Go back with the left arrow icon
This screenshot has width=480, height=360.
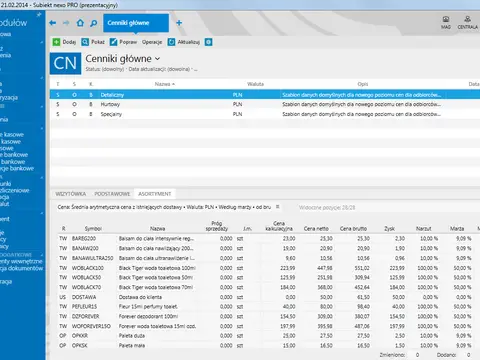52,23
